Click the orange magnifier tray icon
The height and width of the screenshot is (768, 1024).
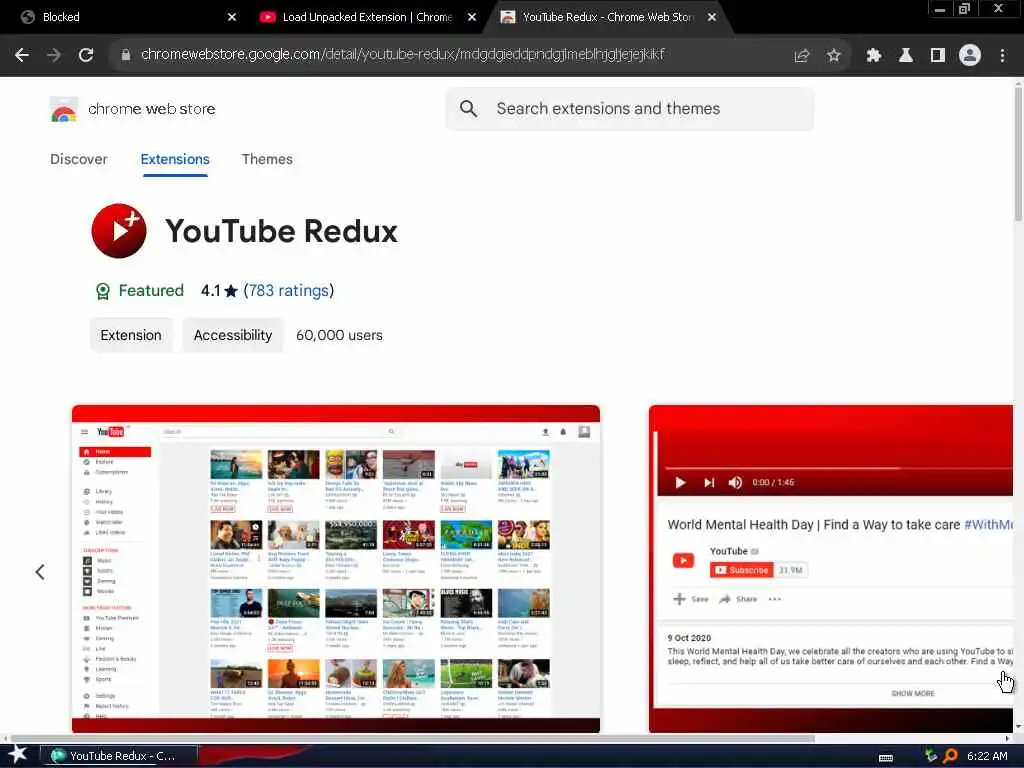tap(950, 756)
